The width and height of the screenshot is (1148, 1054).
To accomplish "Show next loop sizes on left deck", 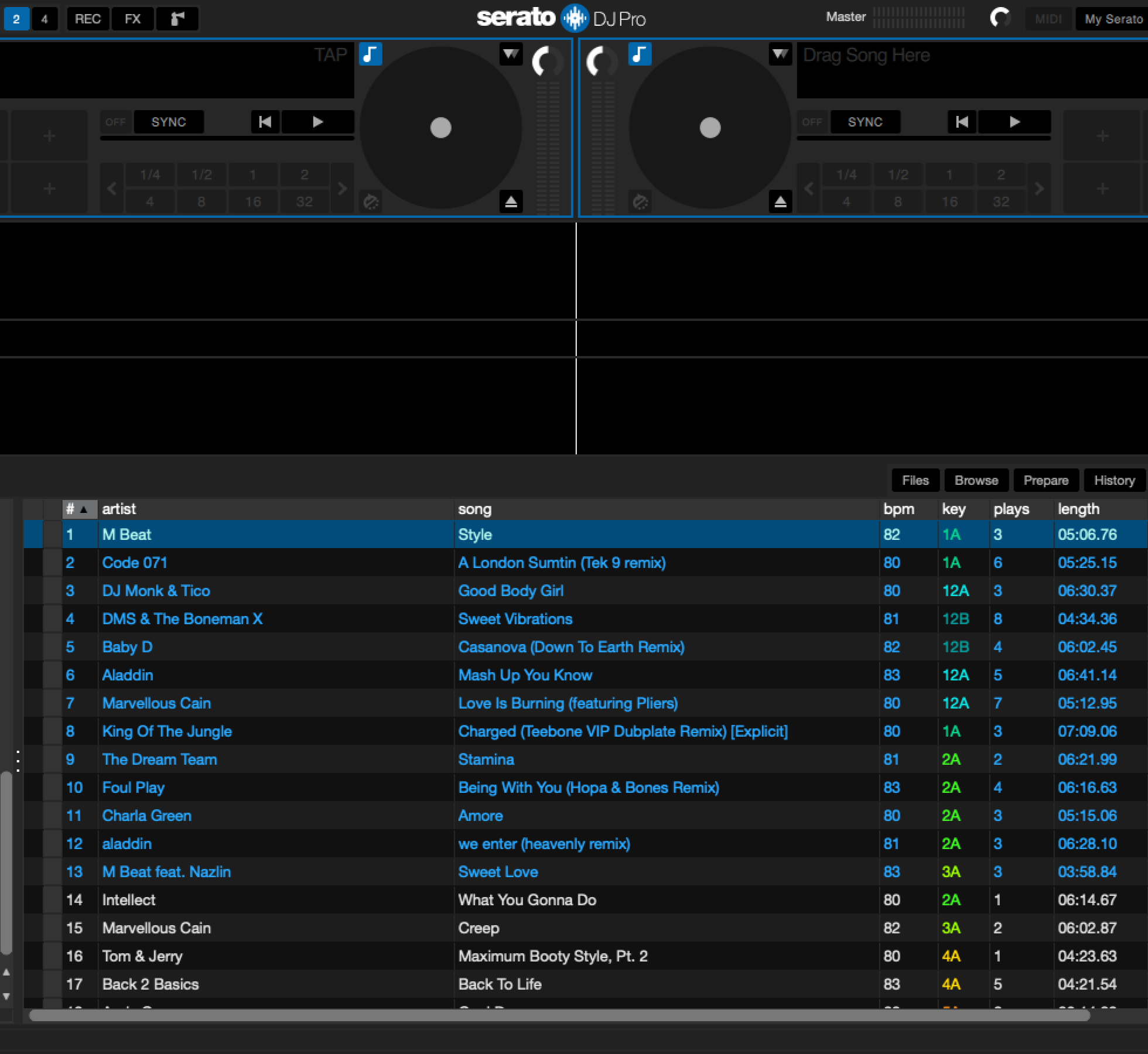I will 343,189.
